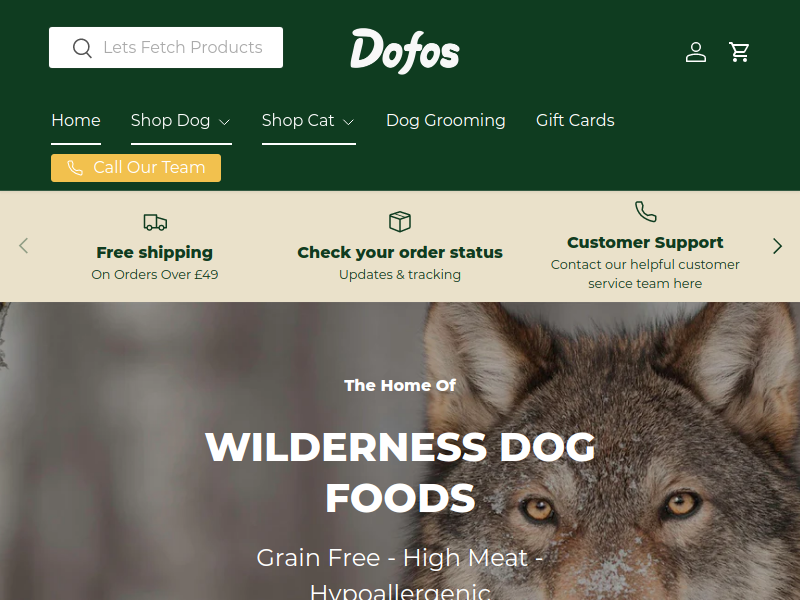Image resolution: width=800 pixels, height=600 pixels.
Task: Click the Call Our Team button
Action: pos(136,168)
